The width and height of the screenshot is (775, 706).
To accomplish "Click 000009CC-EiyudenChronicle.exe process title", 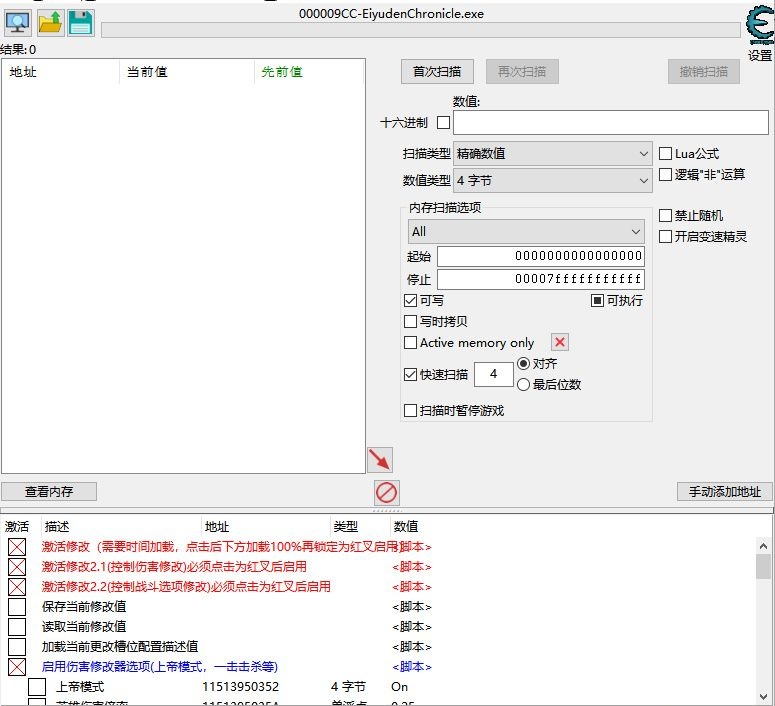I will coord(391,14).
